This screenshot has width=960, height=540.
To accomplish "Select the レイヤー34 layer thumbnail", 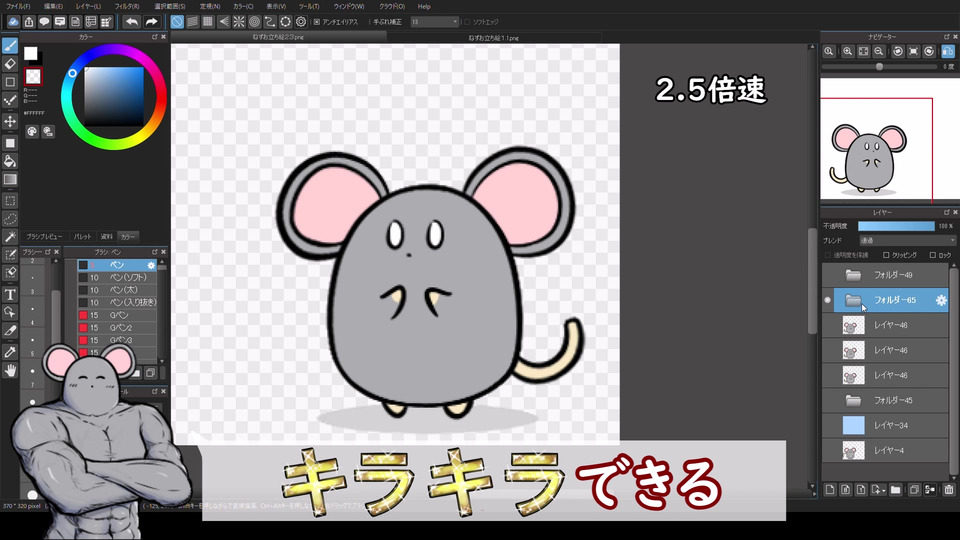I will (853, 425).
